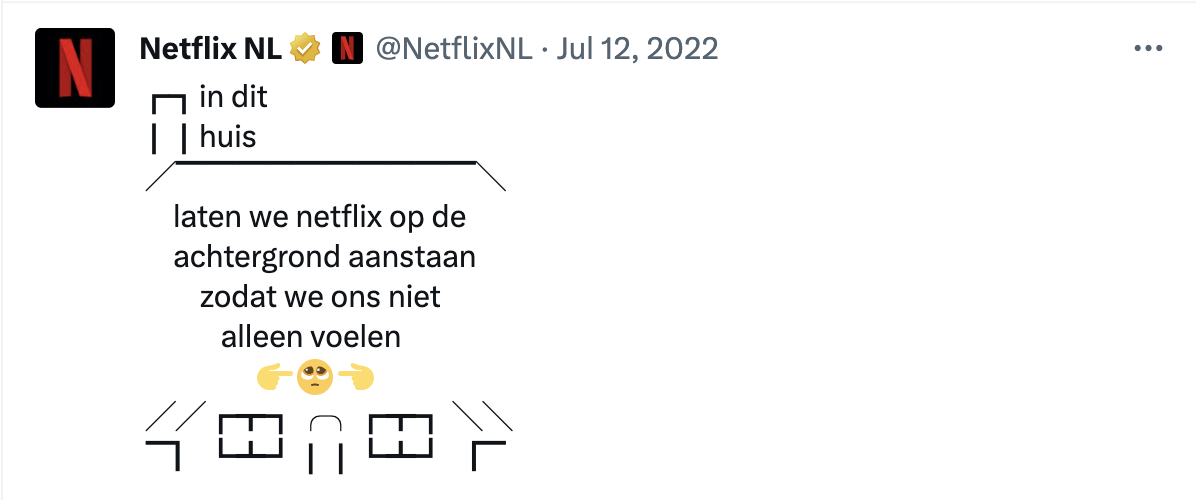Click the right window of the text house
The image size is (1196, 500).
(400, 436)
